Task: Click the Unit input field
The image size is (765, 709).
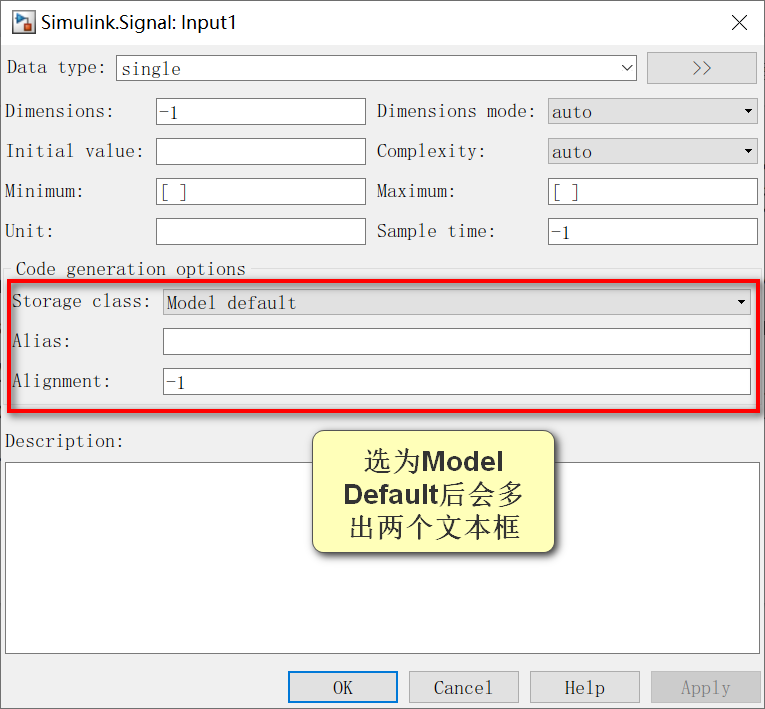Action: tap(261, 231)
